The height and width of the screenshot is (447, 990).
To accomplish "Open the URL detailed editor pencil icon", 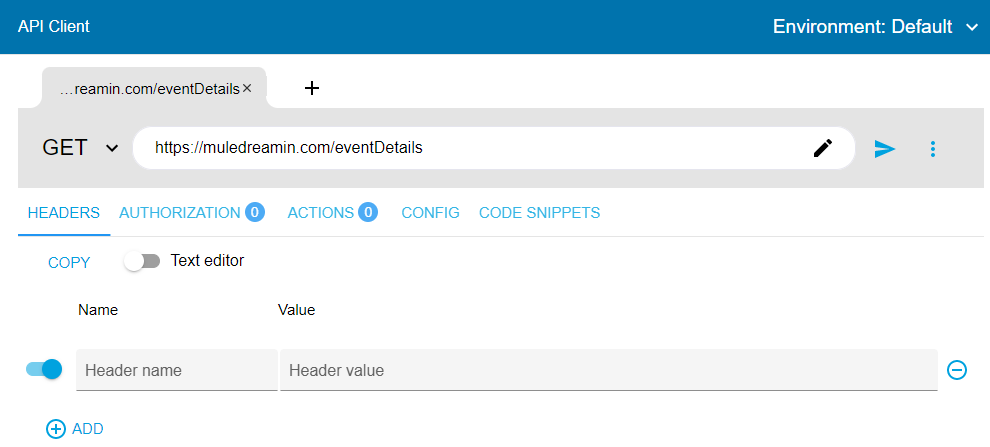I will tap(823, 148).
